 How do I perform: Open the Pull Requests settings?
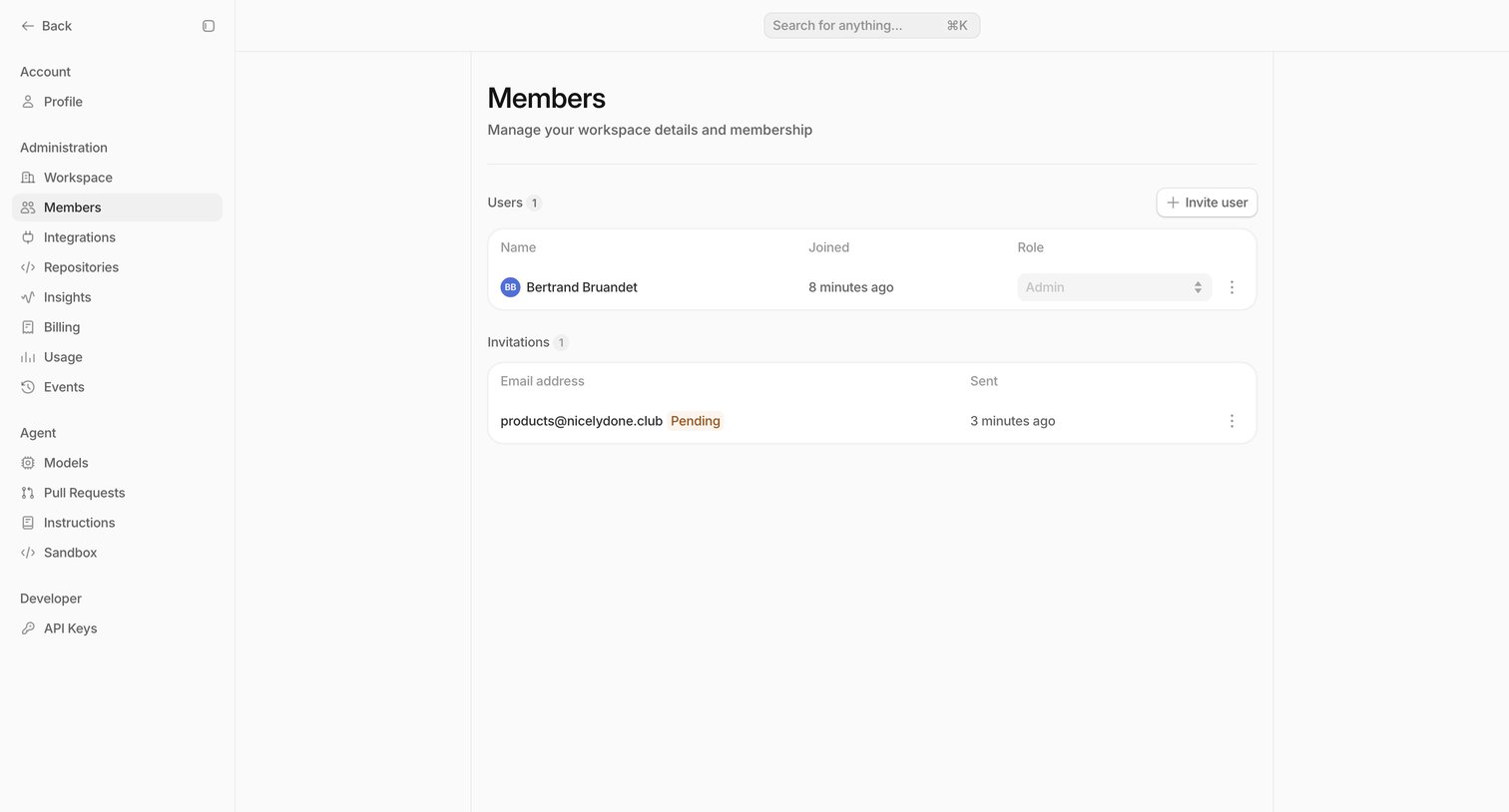point(117,493)
